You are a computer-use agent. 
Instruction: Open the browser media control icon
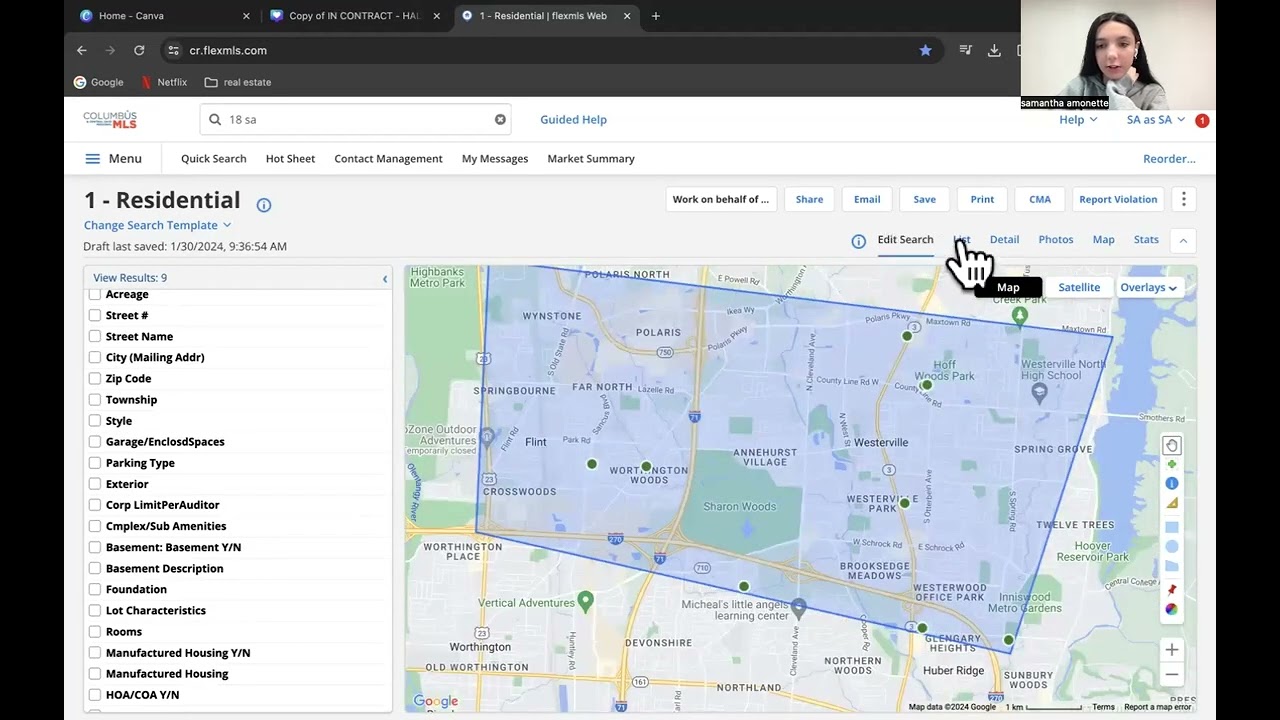click(x=965, y=50)
